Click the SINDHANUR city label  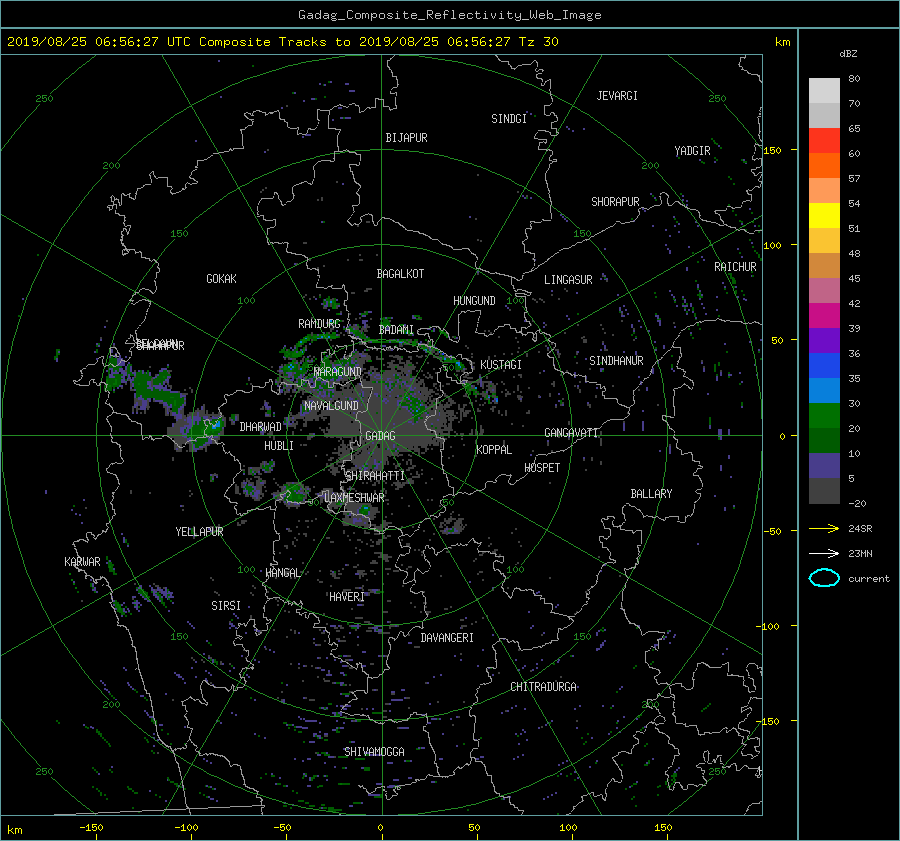(616, 361)
